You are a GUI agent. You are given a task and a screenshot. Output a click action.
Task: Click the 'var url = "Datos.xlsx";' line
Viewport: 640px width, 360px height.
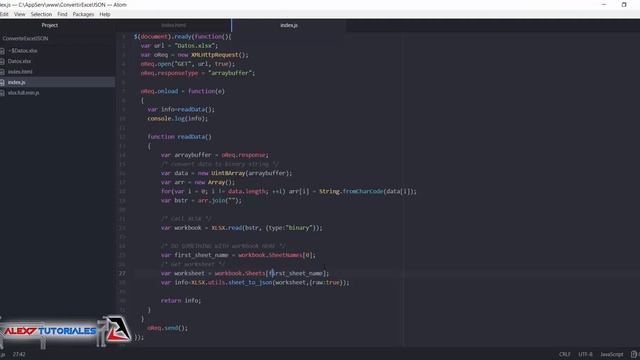(x=179, y=46)
